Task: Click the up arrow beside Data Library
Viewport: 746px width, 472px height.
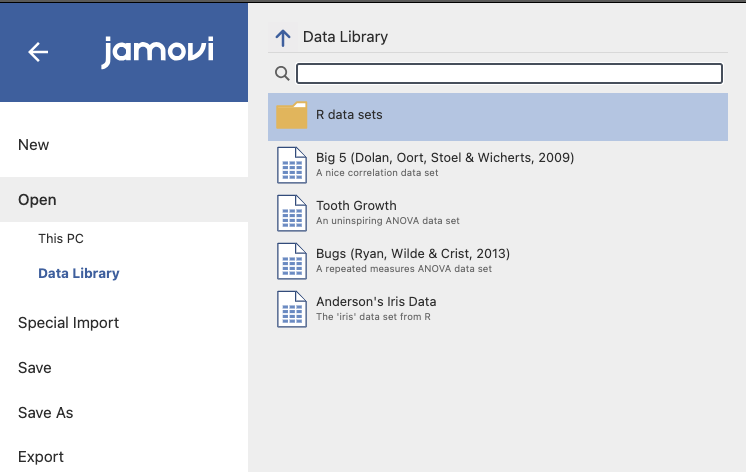Action: [283, 38]
